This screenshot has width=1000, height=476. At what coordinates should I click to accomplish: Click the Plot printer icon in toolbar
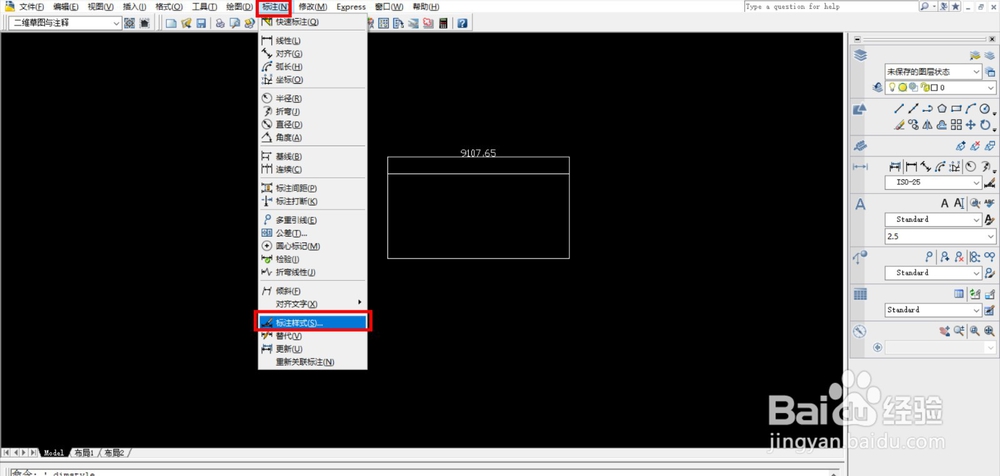tap(220, 23)
